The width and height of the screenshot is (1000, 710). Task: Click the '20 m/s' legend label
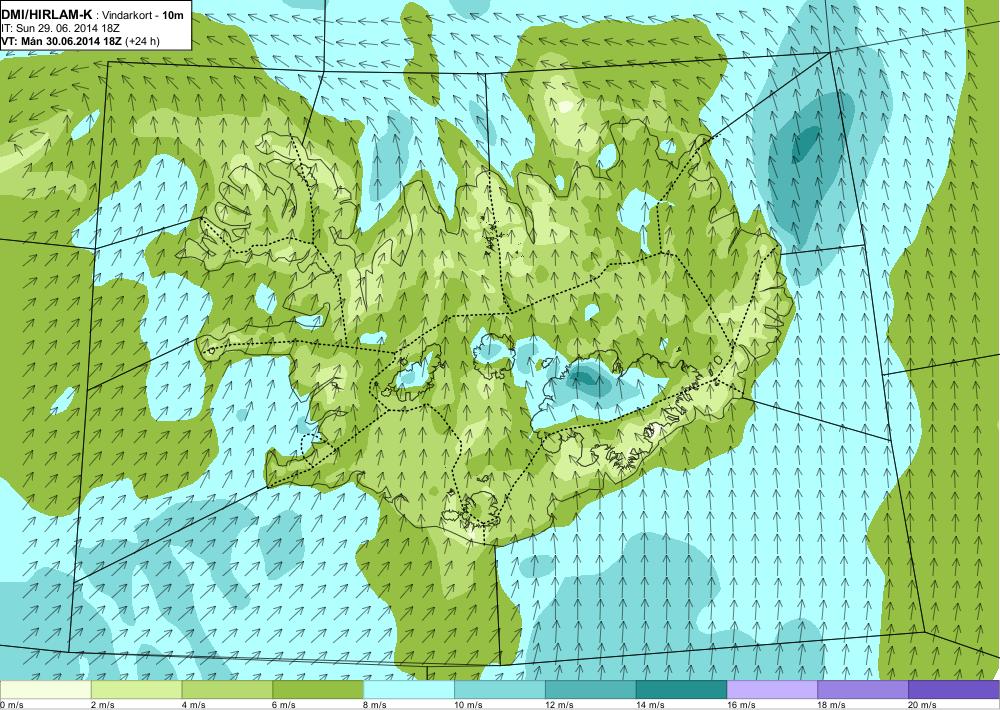pos(923,705)
